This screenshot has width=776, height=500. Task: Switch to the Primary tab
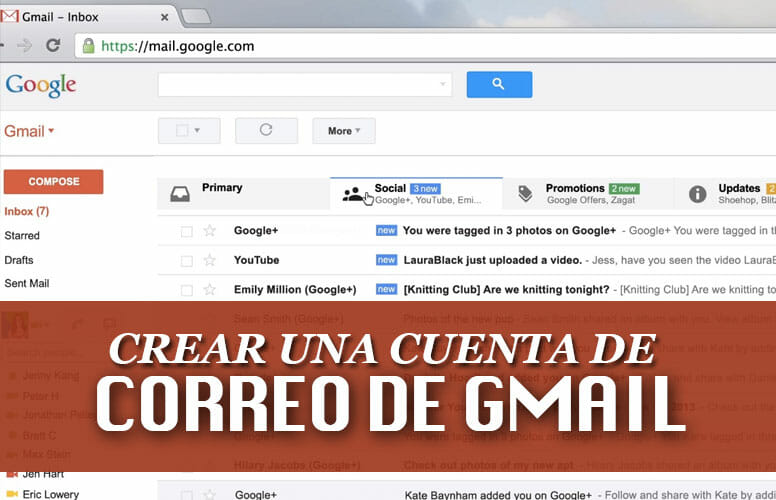(243, 193)
